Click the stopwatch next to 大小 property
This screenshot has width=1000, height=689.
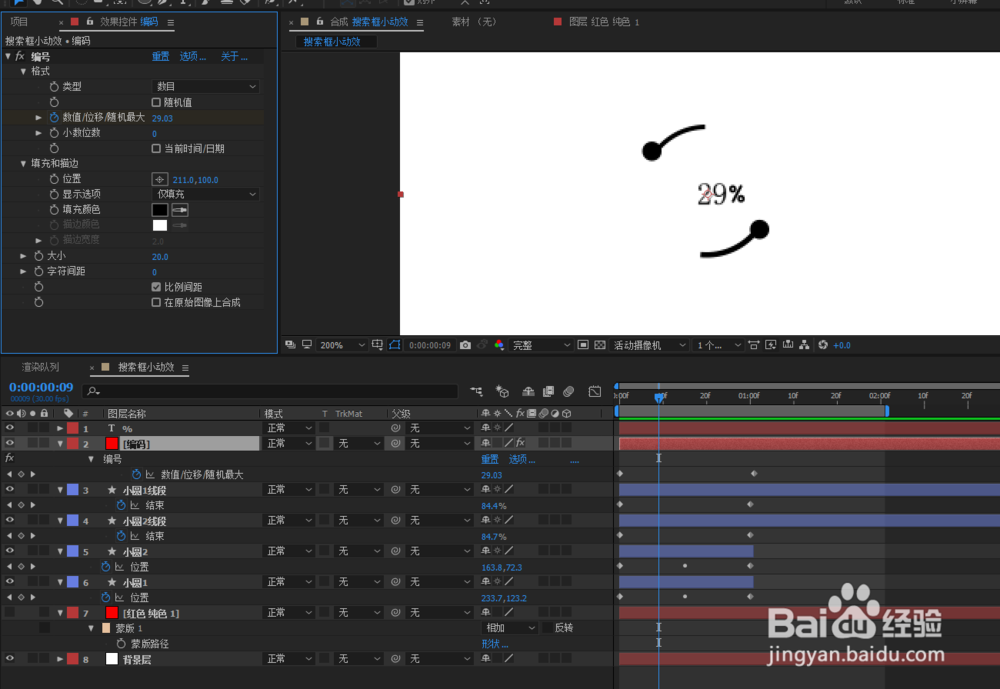point(39,256)
